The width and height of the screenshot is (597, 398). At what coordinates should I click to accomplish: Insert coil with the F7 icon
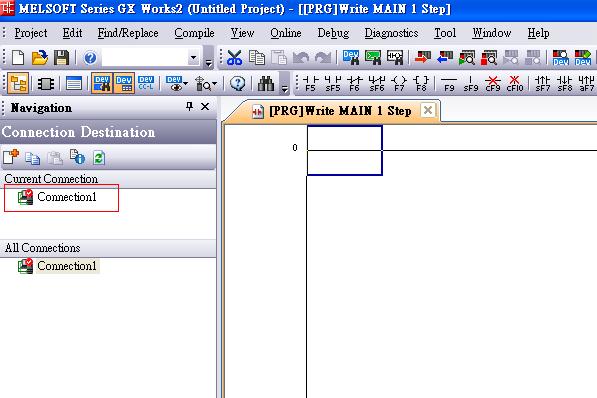(x=399, y=83)
